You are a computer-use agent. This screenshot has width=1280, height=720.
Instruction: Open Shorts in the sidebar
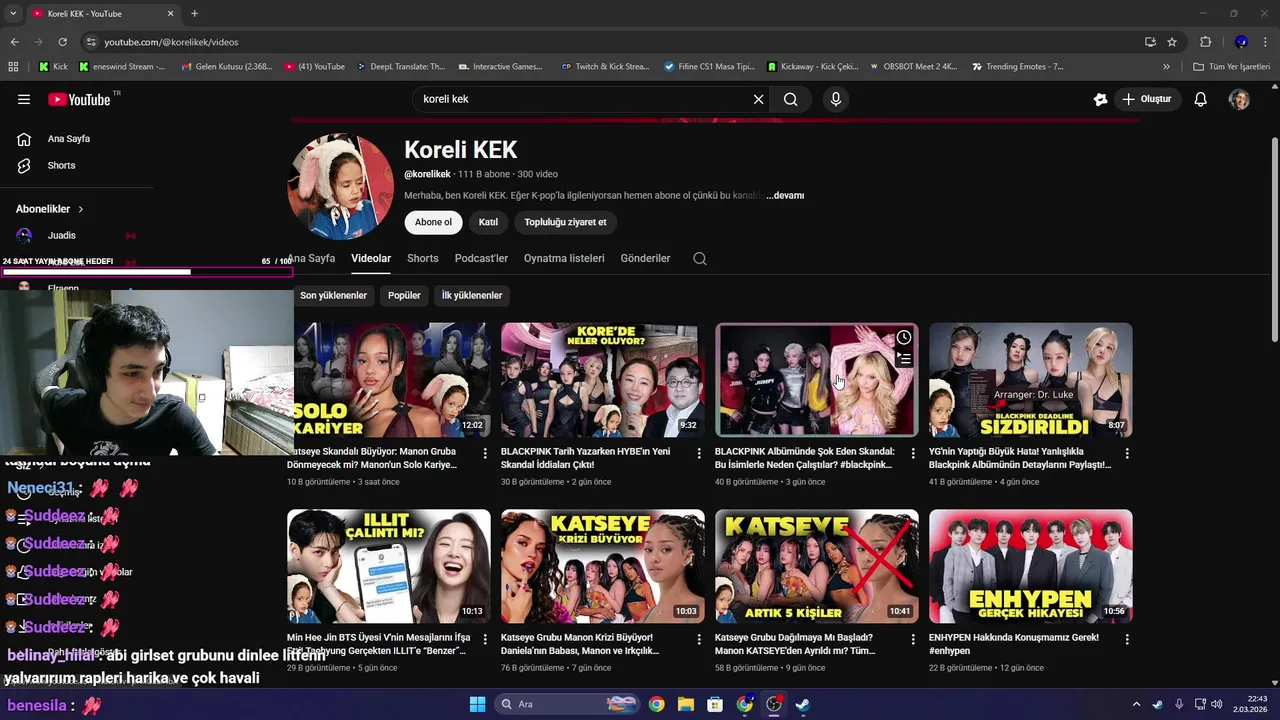pos(61,165)
